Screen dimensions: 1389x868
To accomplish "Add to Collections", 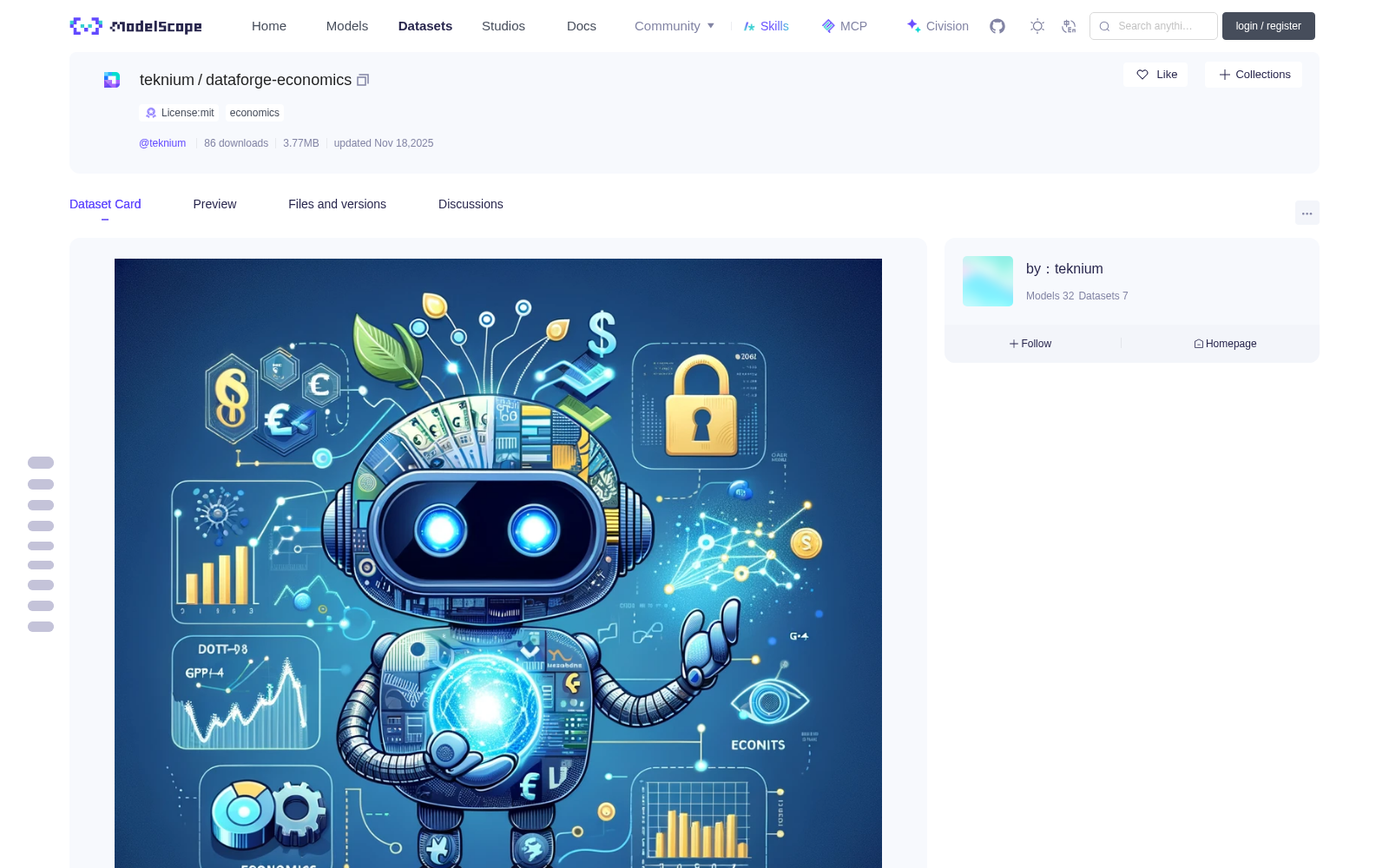I will pyautogui.click(x=1254, y=75).
